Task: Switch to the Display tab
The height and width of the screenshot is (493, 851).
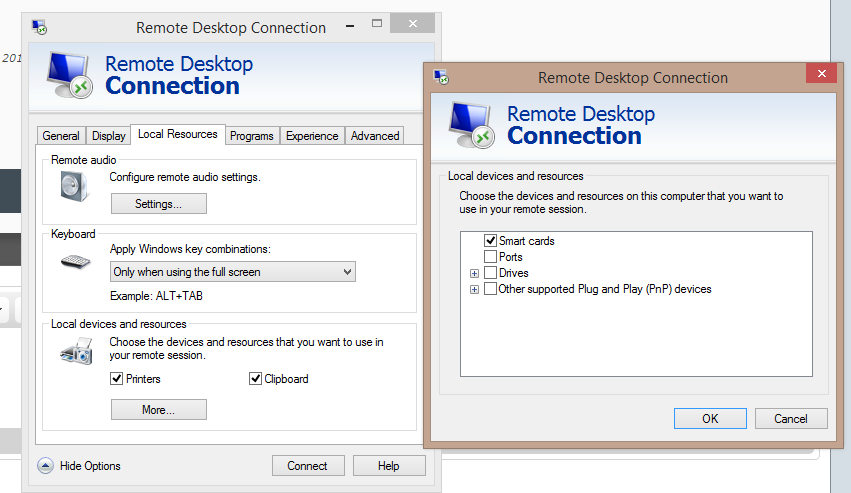Action: [109, 136]
